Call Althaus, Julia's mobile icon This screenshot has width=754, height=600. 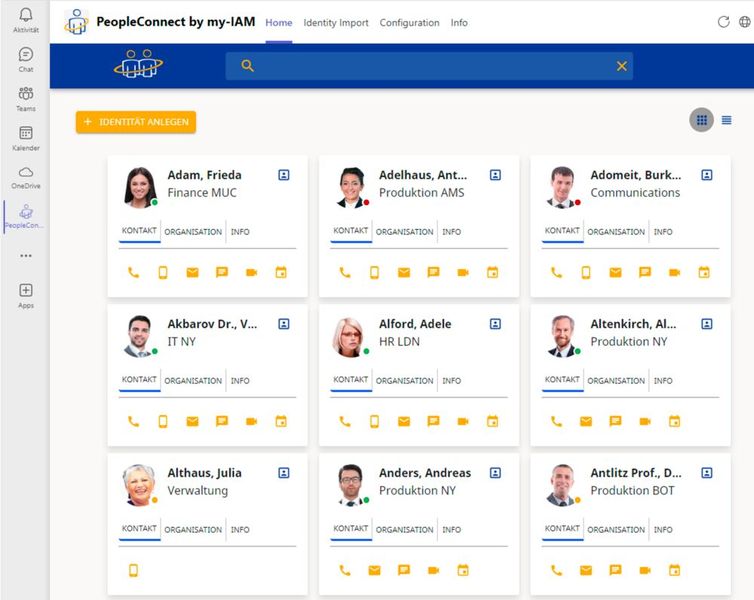pyautogui.click(x=133, y=571)
